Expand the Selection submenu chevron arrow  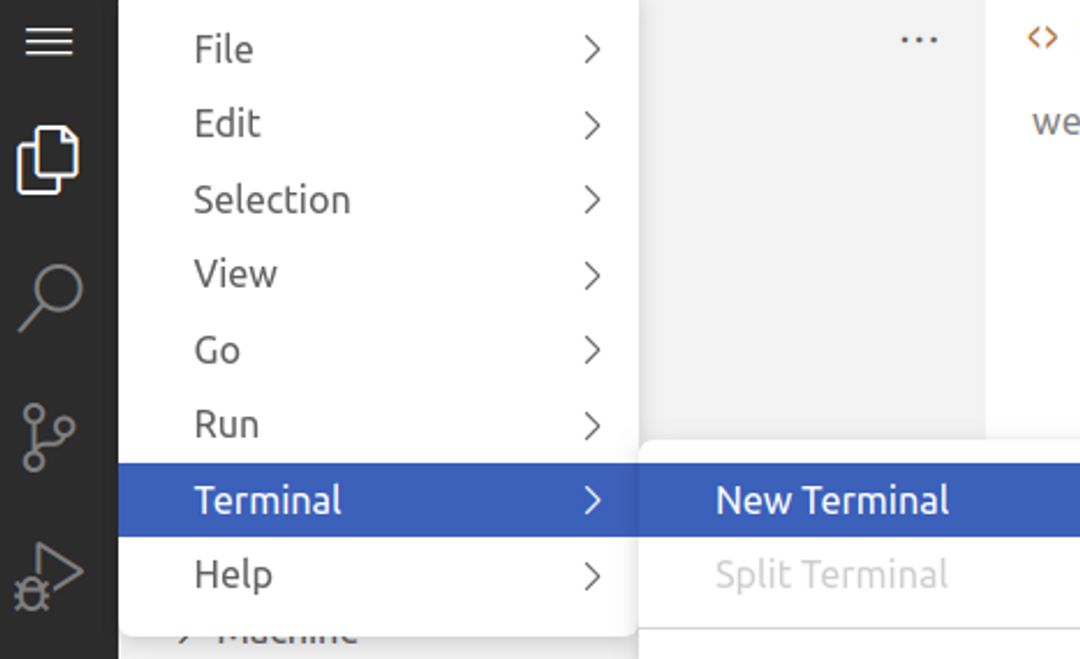(x=592, y=200)
